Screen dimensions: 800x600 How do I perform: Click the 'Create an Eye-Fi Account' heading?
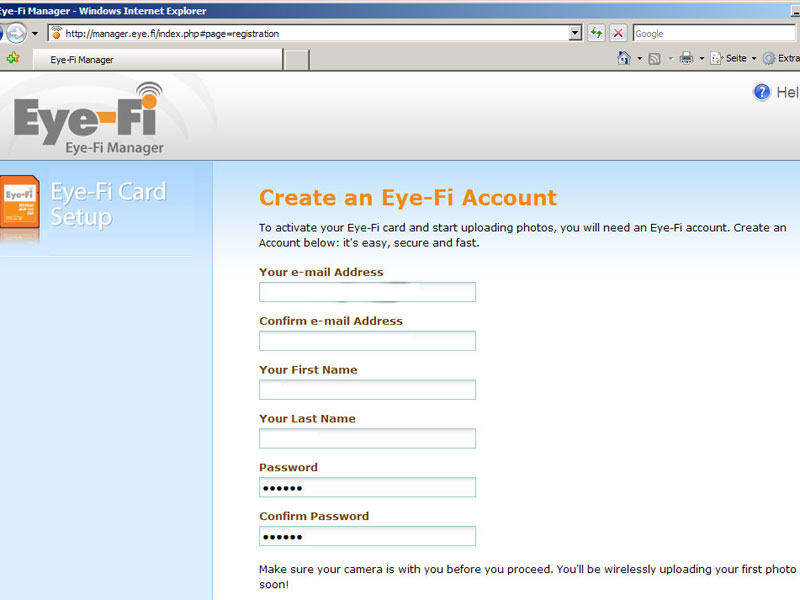pos(408,197)
